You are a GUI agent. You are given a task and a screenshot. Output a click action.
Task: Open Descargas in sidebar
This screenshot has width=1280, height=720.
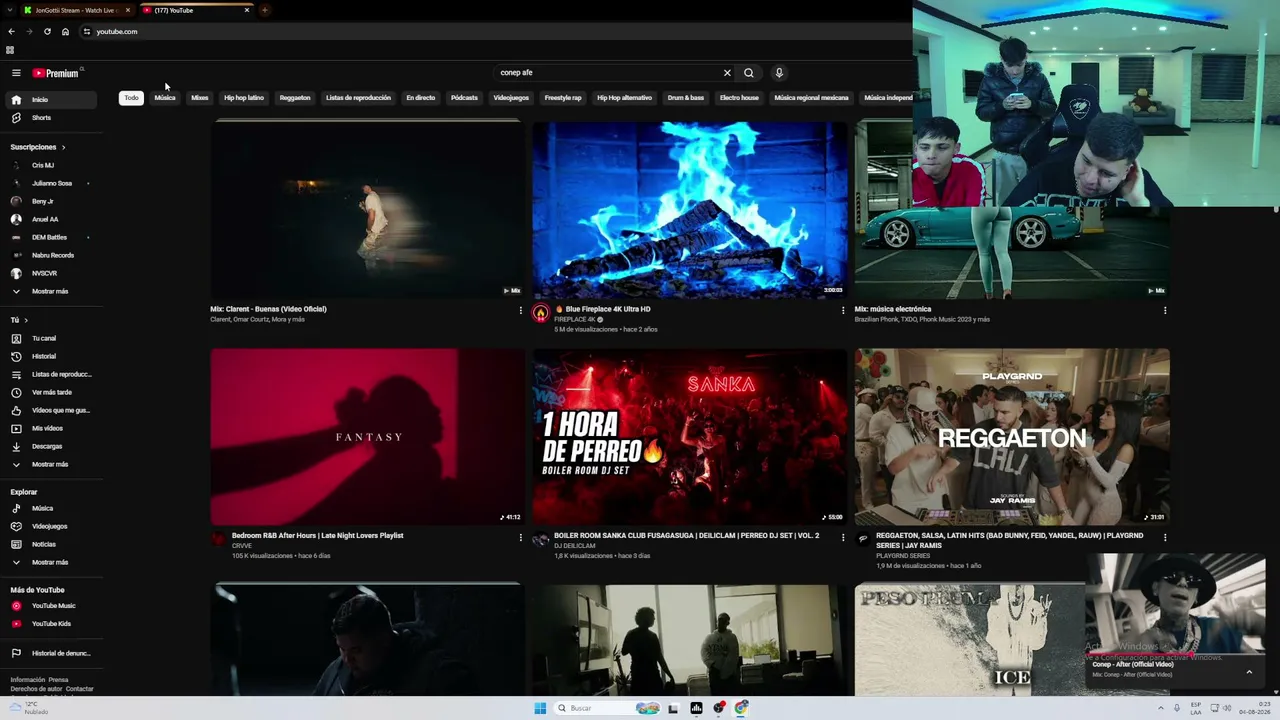pyautogui.click(x=49, y=447)
